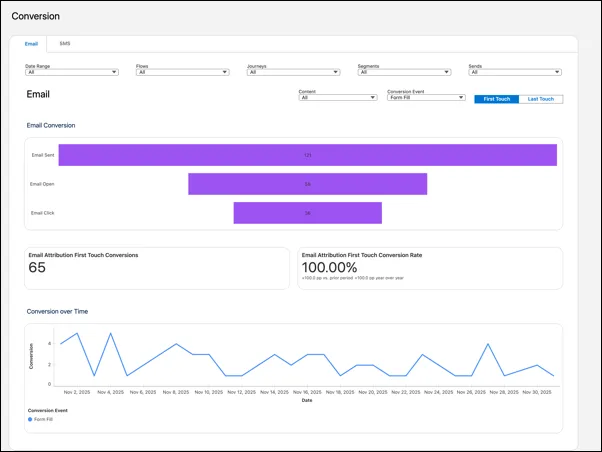The image size is (602, 452).
Task: Switch to the SMS tab
Action: (65, 44)
